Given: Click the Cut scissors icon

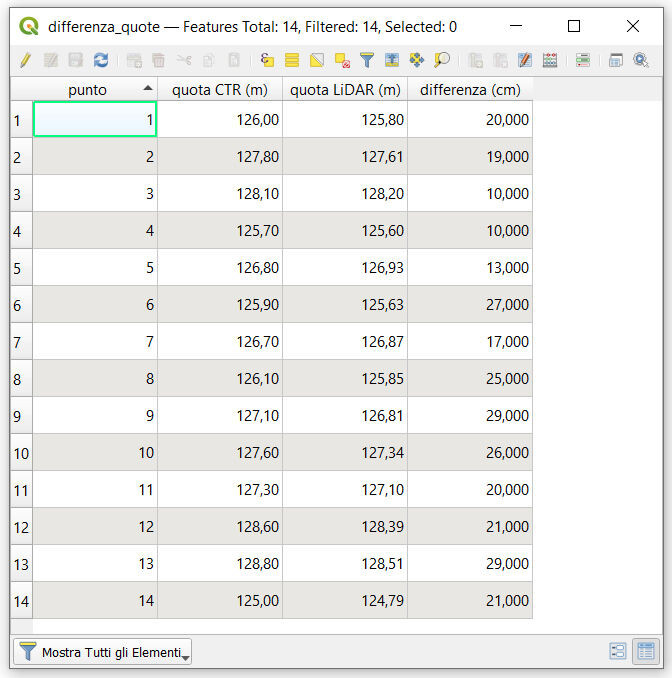Looking at the screenshot, I should pos(184,60).
